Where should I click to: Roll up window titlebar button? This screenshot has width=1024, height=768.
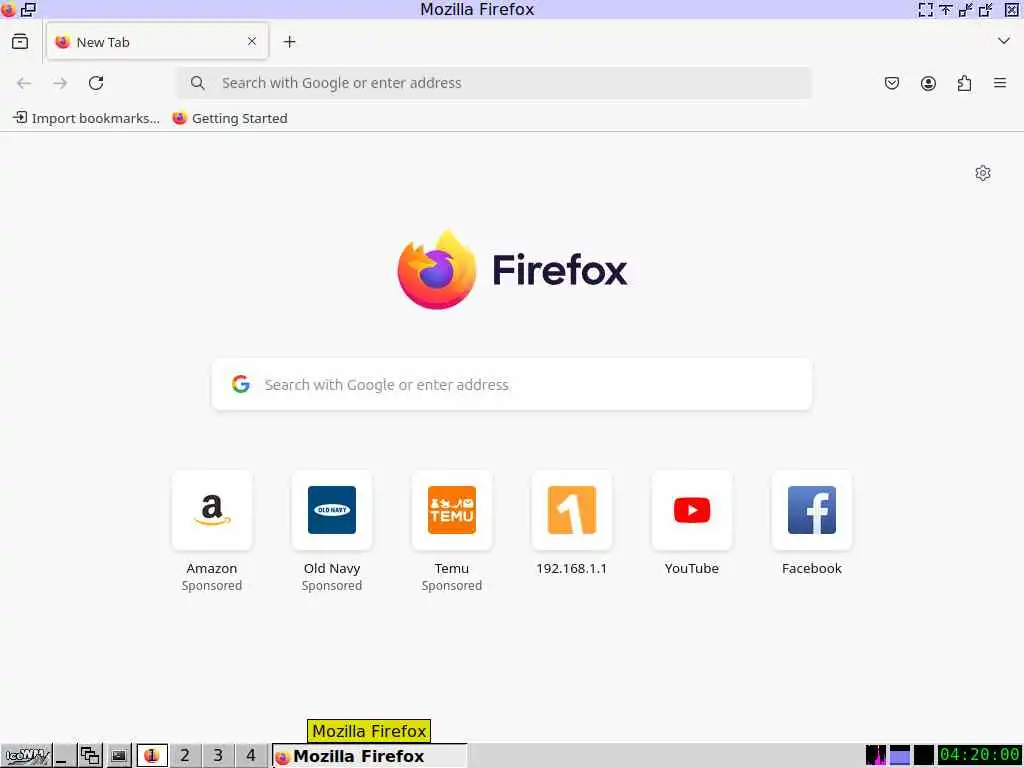coord(946,9)
